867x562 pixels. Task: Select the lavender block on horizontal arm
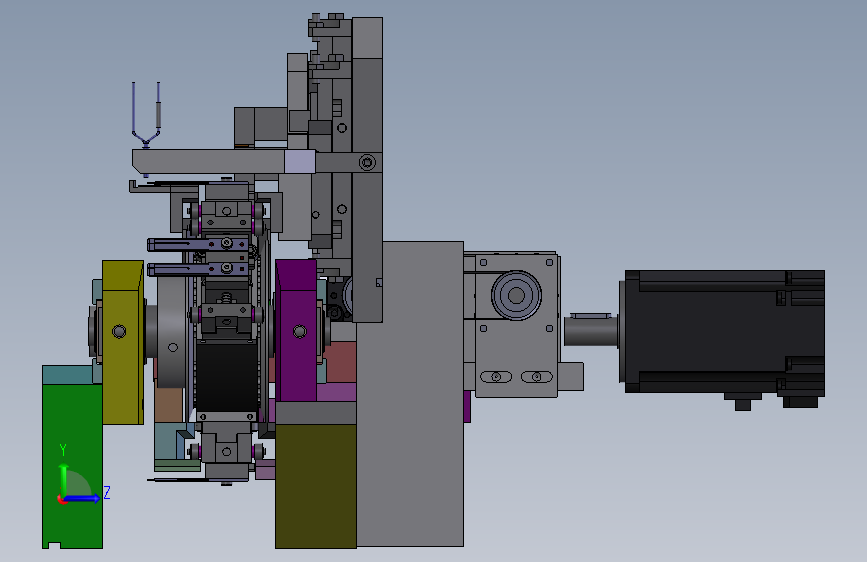300,162
